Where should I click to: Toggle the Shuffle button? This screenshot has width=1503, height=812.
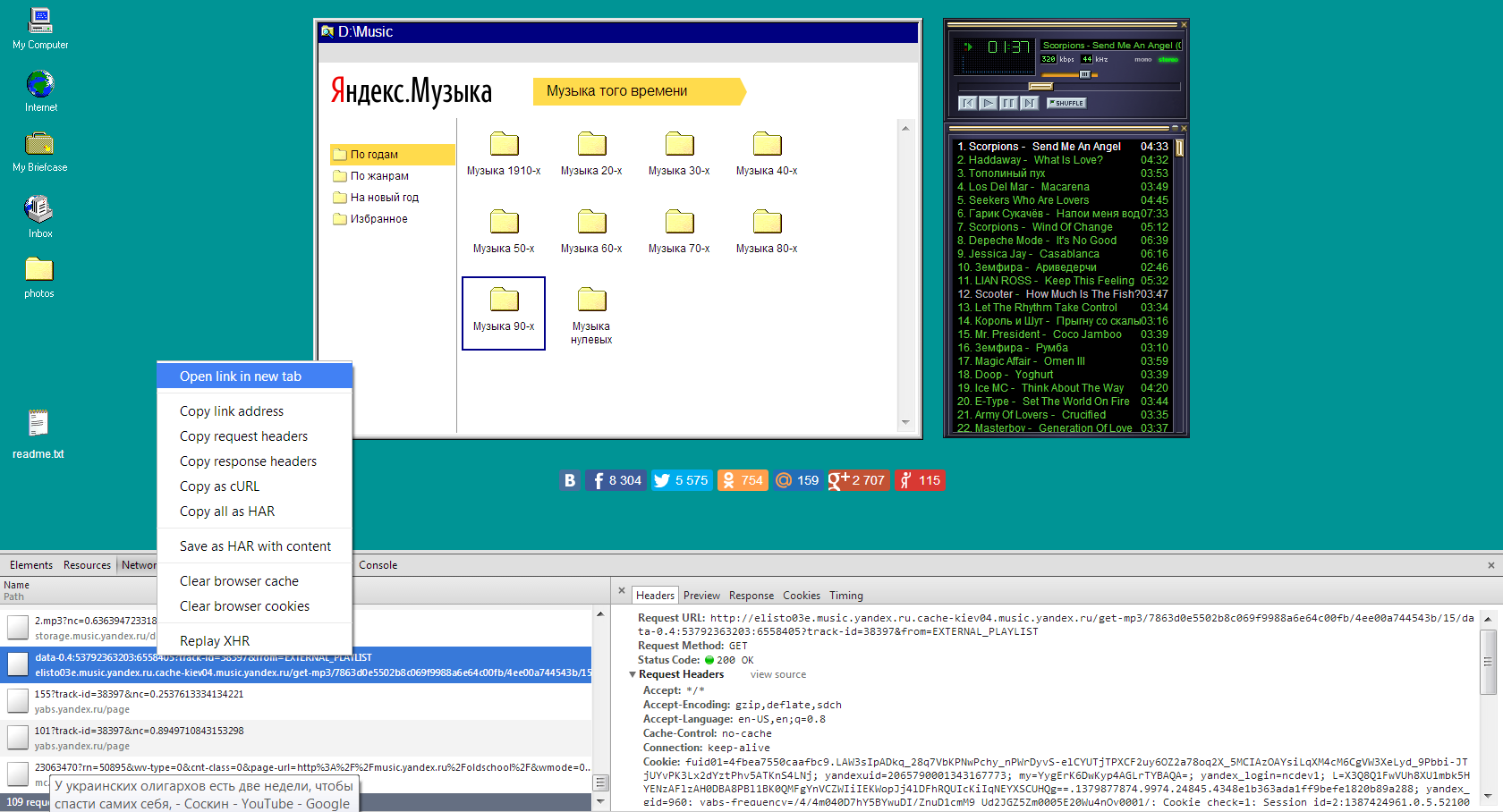1066,103
